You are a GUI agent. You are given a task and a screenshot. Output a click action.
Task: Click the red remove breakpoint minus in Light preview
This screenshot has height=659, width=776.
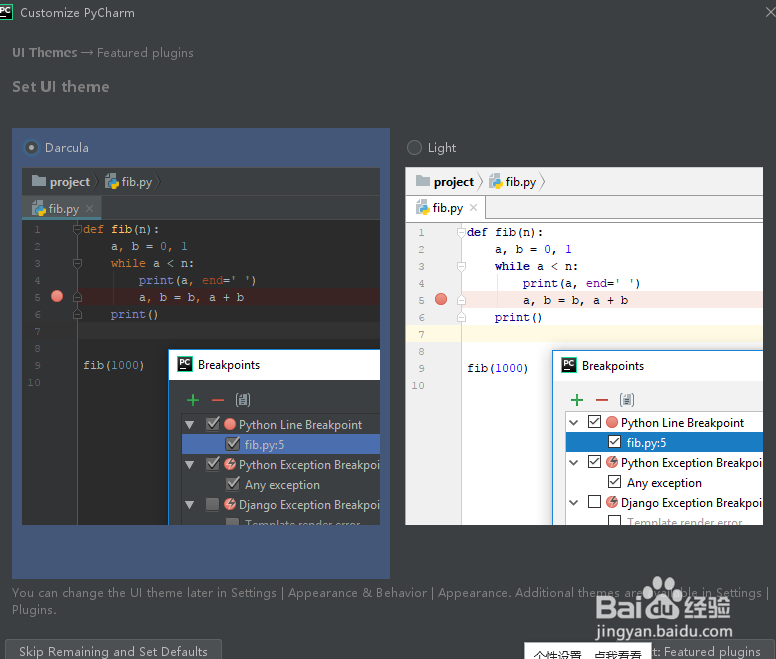602,400
